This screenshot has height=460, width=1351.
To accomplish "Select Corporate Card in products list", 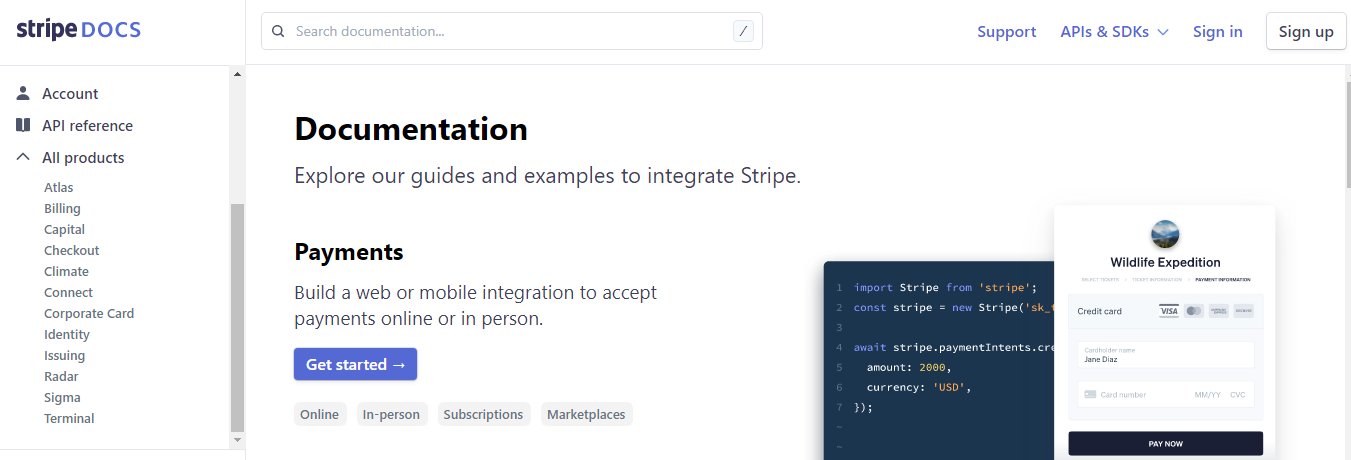I will tap(89, 313).
